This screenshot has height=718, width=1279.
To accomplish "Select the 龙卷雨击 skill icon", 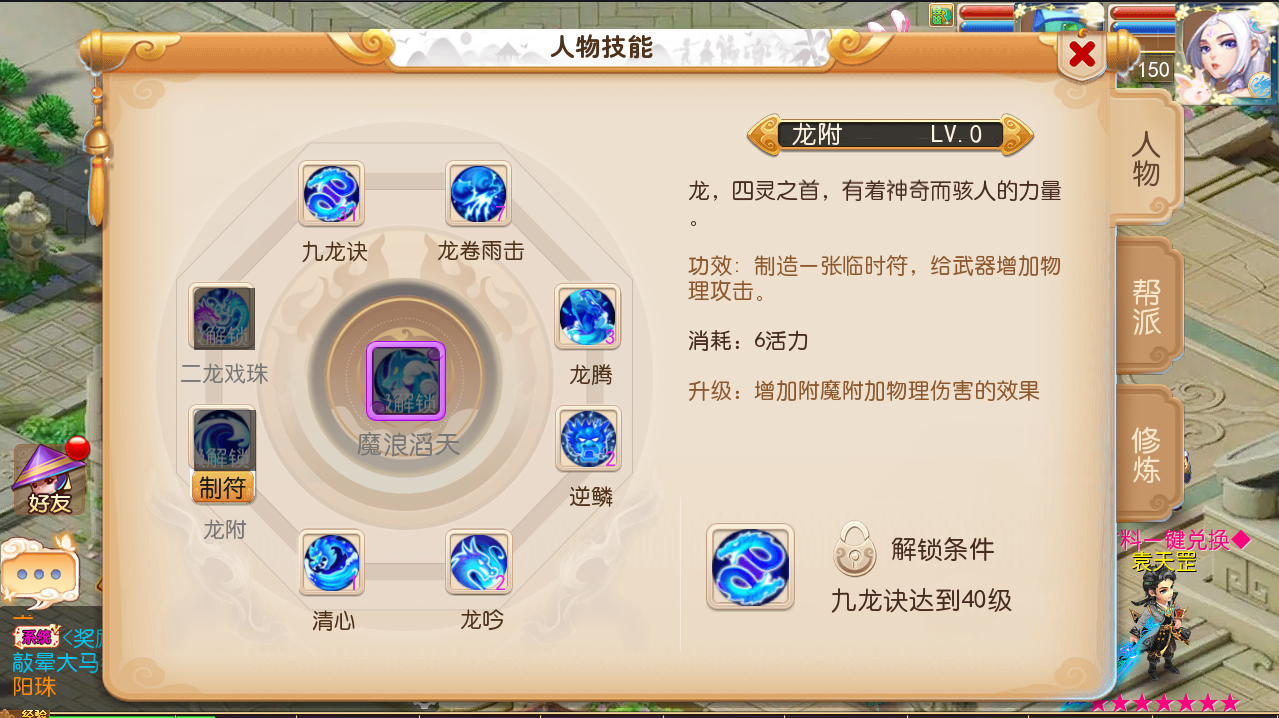I will [x=478, y=194].
